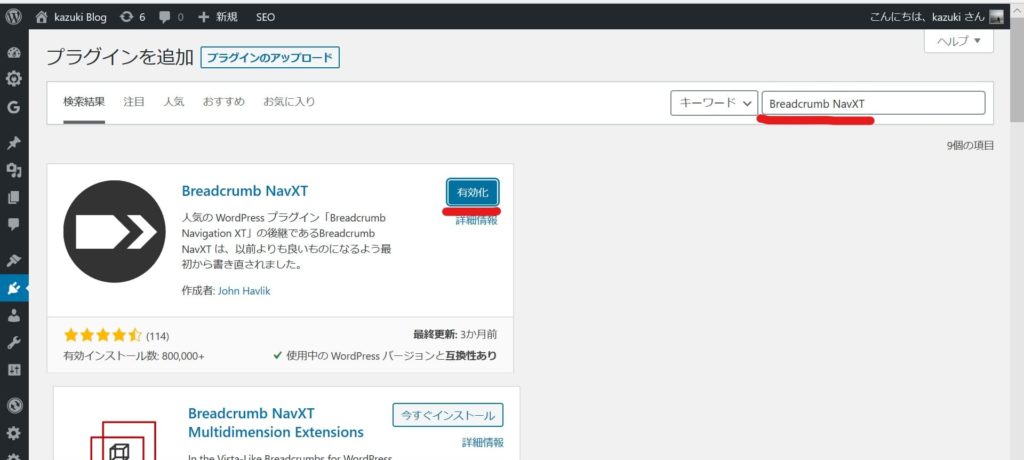Open Breadcrumb NavXT plugin title link

pyautogui.click(x=244, y=191)
